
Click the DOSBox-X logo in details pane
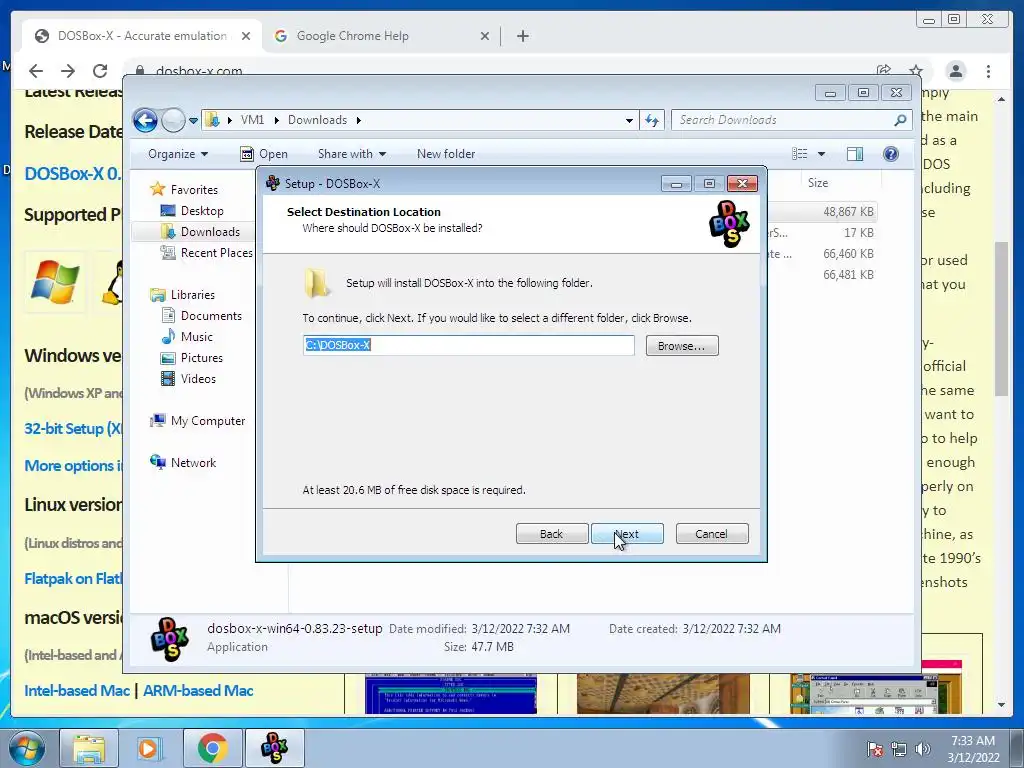point(169,639)
